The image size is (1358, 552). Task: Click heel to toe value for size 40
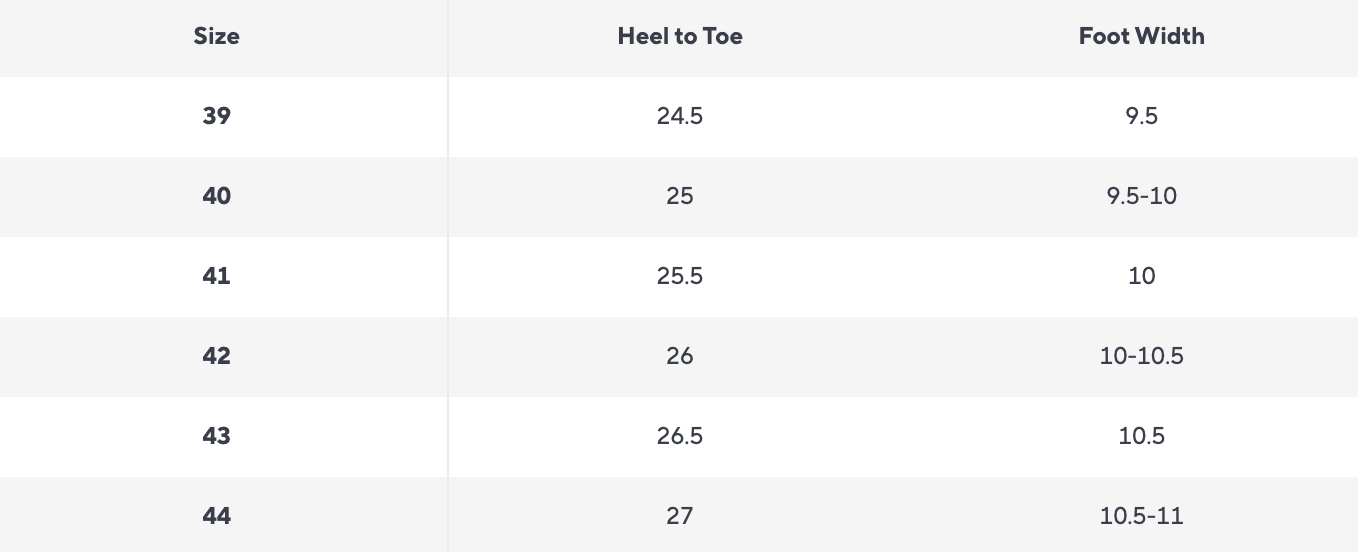(x=680, y=196)
